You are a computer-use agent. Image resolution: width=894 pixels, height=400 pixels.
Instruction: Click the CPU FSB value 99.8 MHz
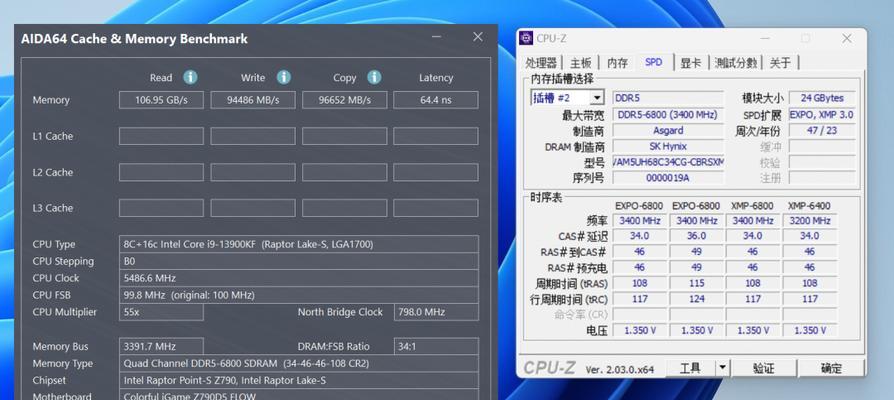pyautogui.click(x=299, y=295)
